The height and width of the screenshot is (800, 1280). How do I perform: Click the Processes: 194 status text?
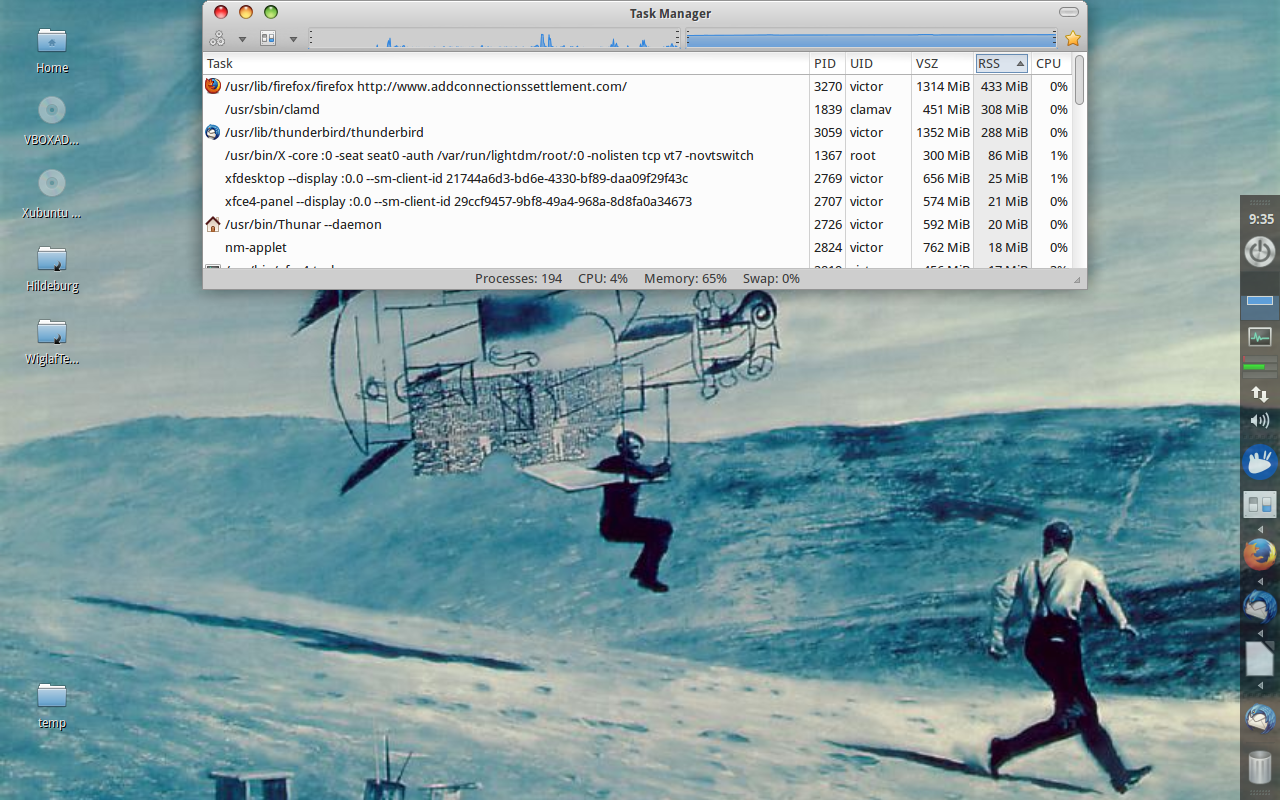point(519,279)
